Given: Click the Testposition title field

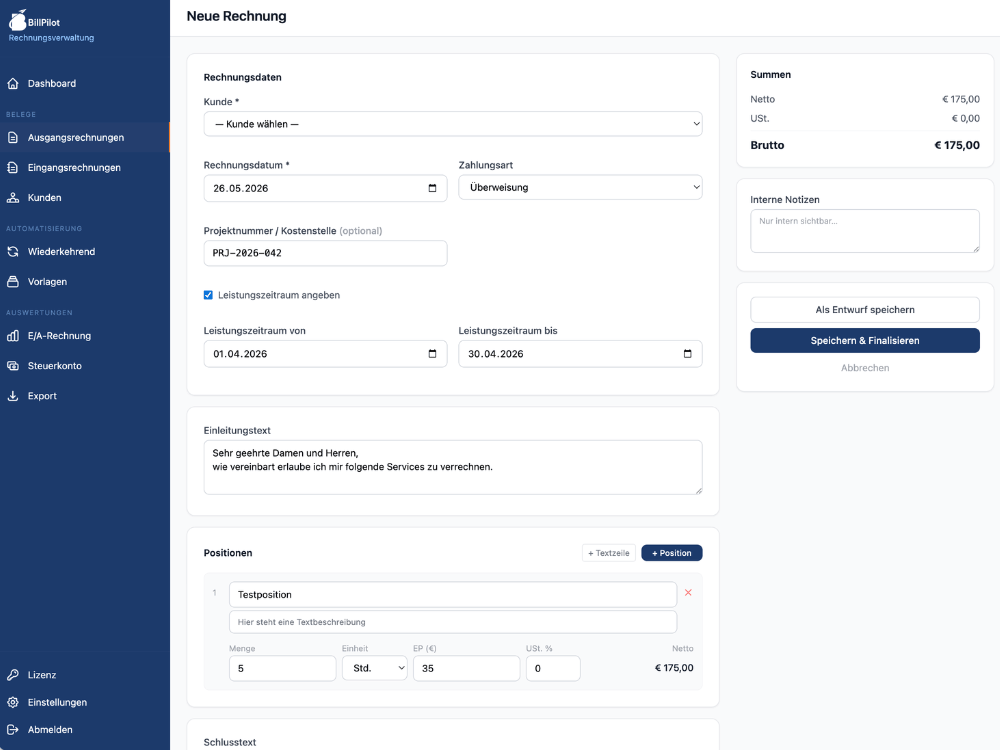Looking at the screenshot, I should [x=453, y=594].
